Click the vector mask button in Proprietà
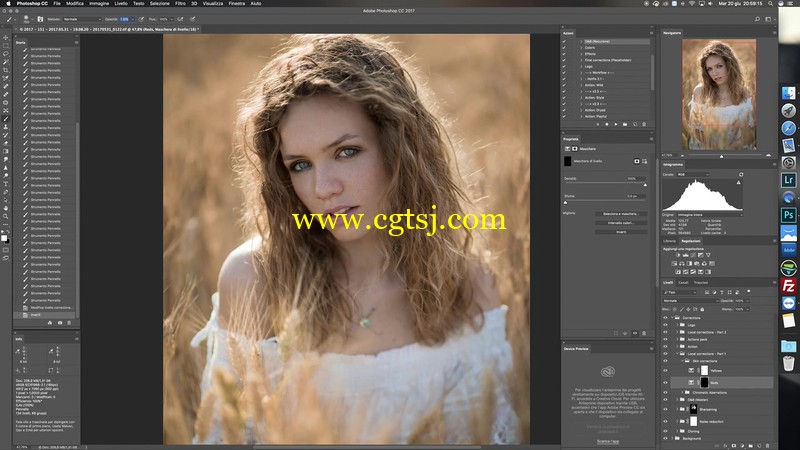800x450 pixels. point(644,161)
